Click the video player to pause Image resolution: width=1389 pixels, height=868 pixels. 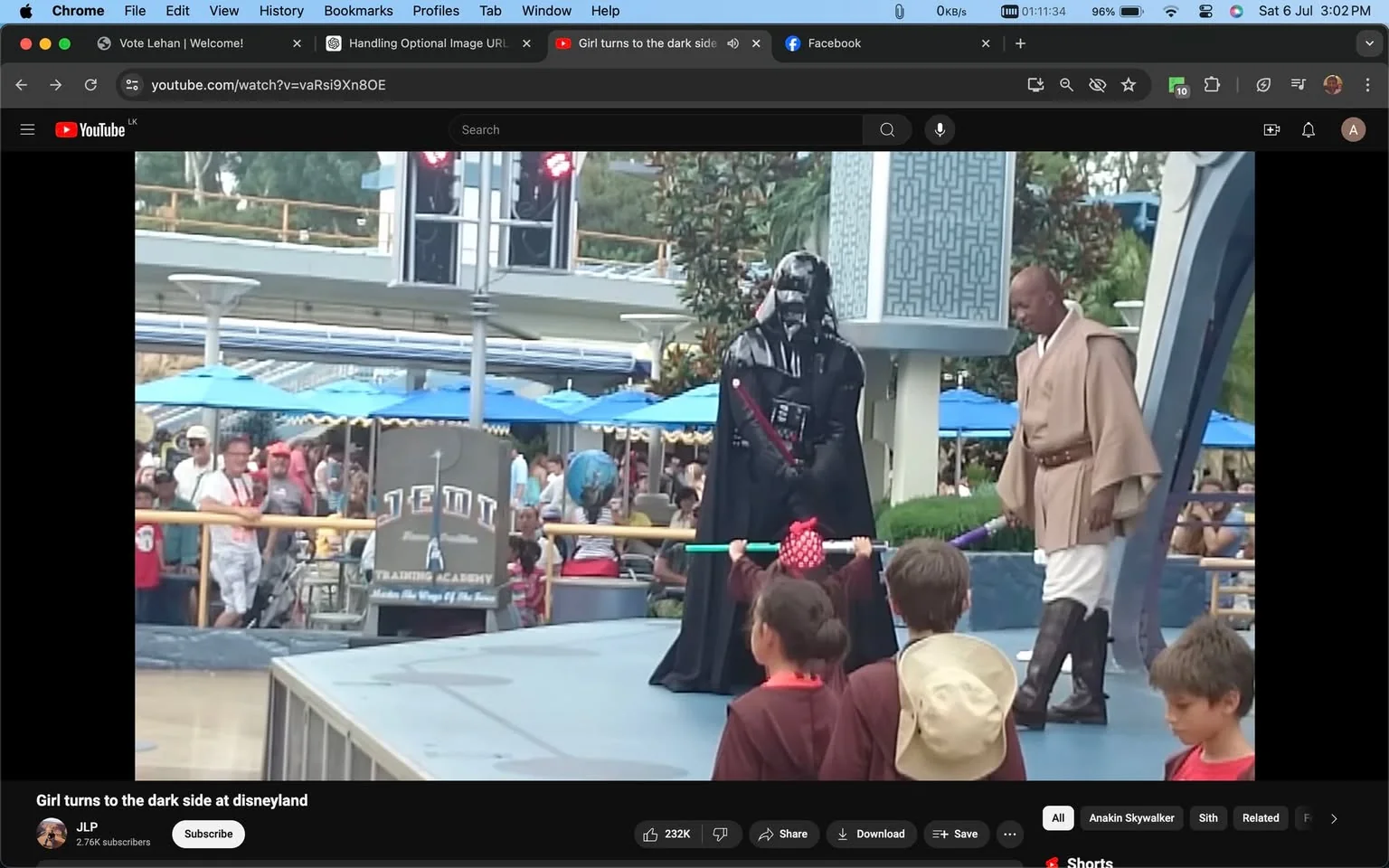pyautogui.click(x=694, y=466)
